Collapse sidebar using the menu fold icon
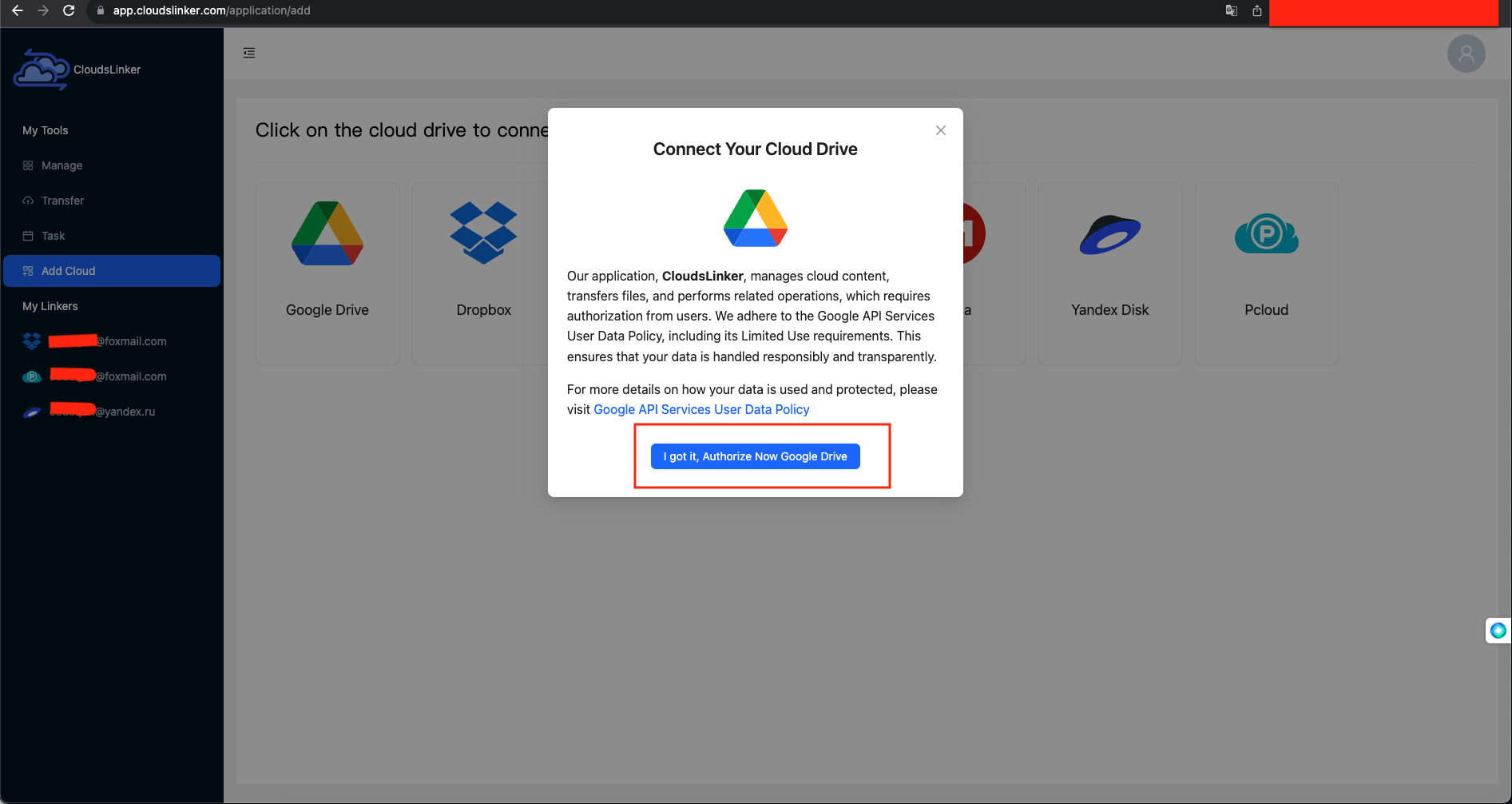The height and width of the screenshot is (804, 1512). coord(249,53)
